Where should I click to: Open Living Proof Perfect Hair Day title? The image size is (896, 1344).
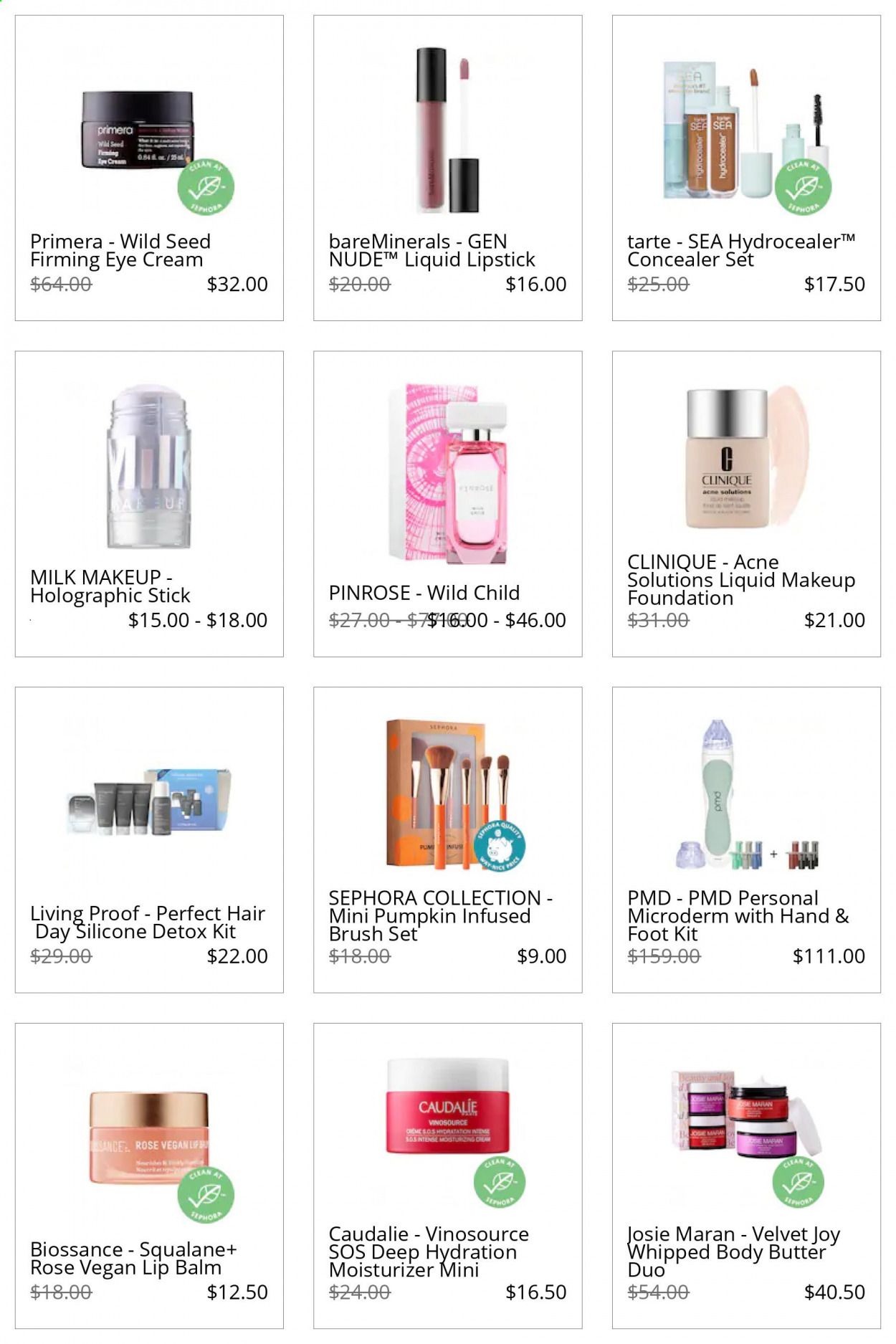(x=147, y=922)
